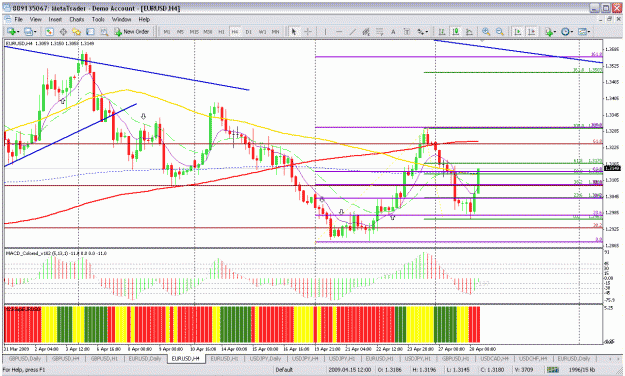Toggle chart shift from right border
The image size is (625, 376).
pos(531,31)
